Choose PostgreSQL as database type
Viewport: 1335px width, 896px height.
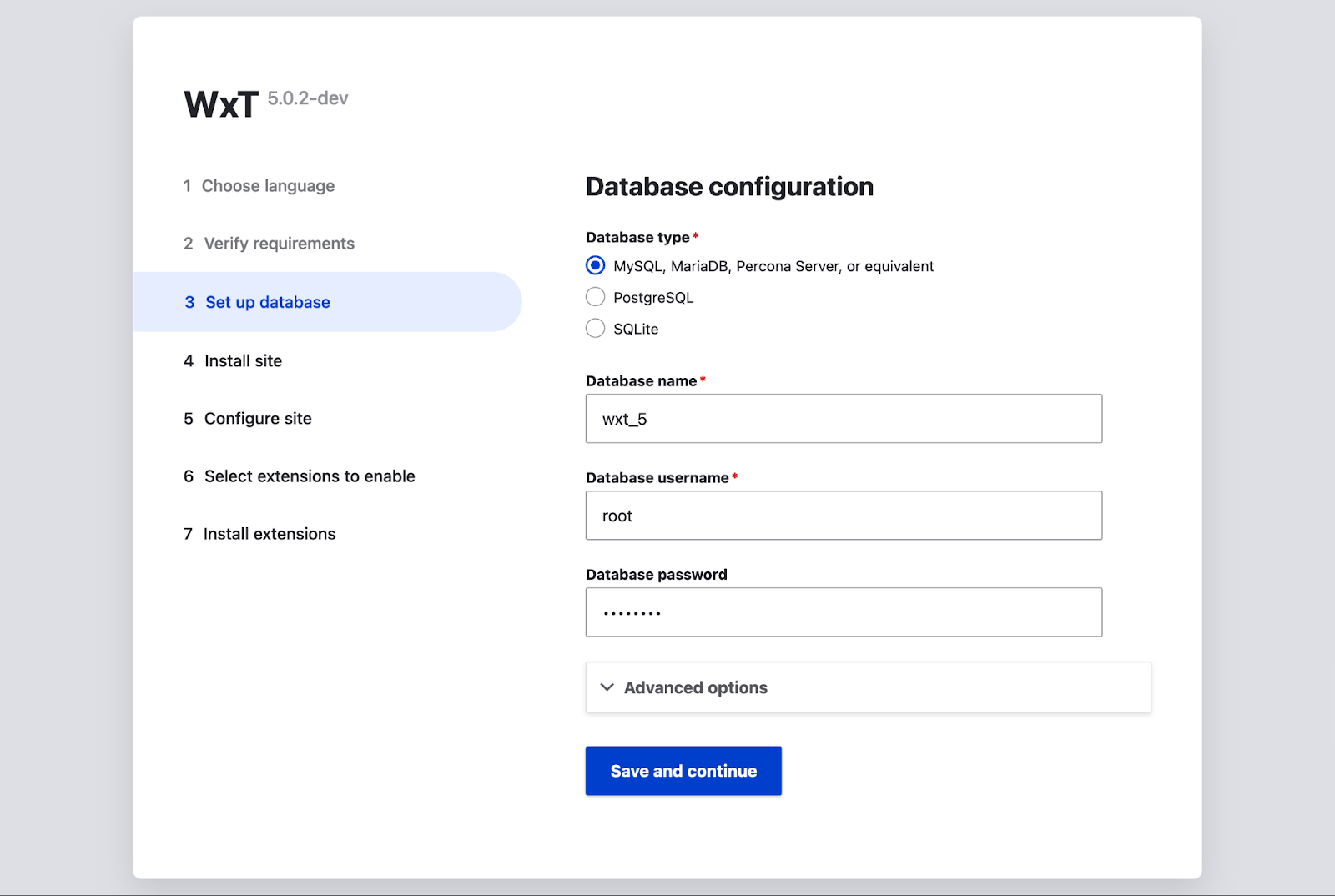595,297
